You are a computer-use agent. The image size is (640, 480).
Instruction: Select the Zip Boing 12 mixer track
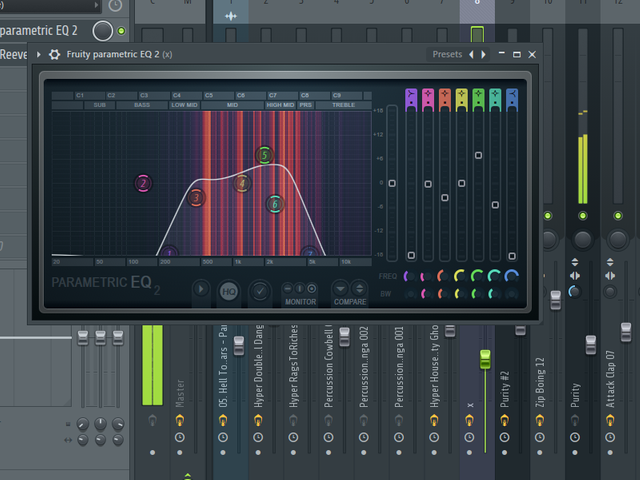click(540, 383)
